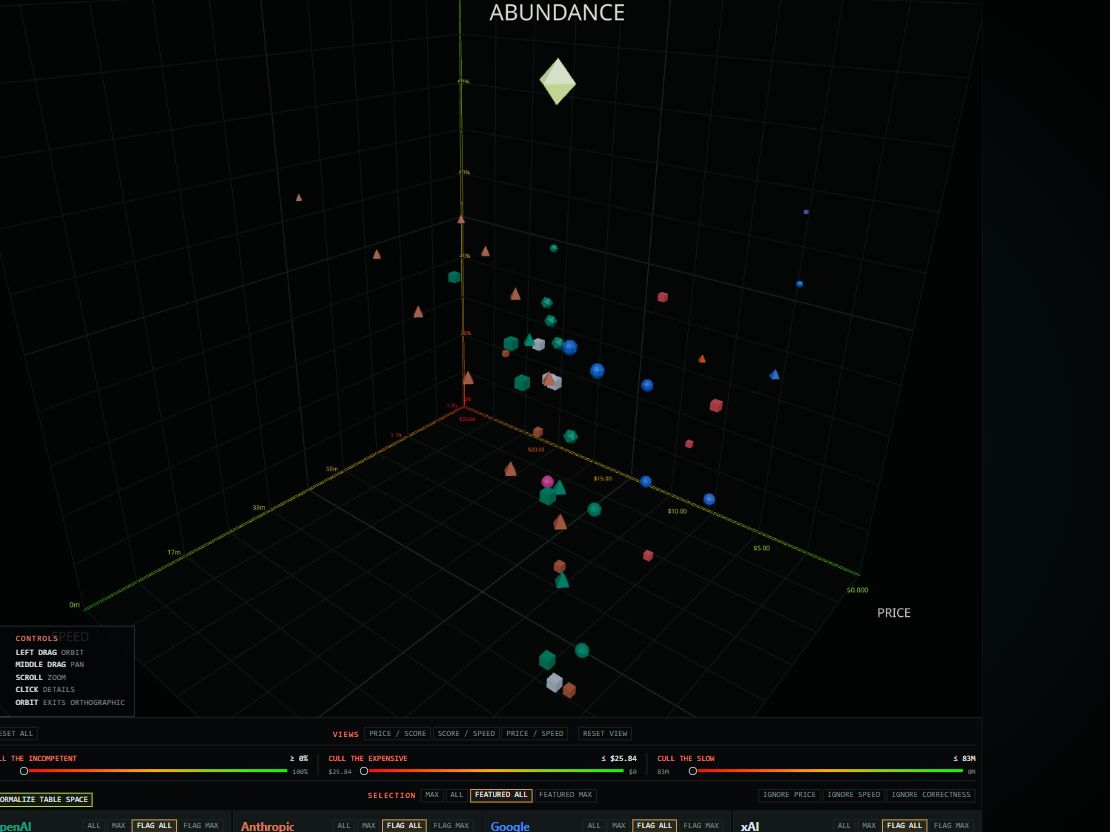Click the blue sphere near the $10.00 label
The image size is (1110, 832).
709,499
